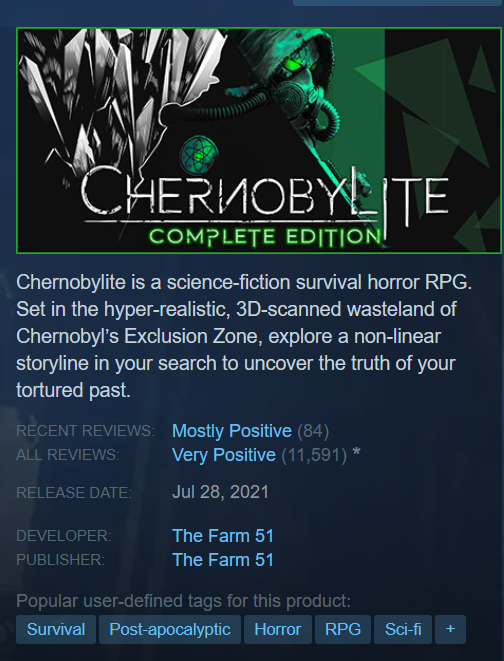The height and width of the screenshot is (661, 504).
Task: Click the game description paragraph
Action: (x=244, y=336)
